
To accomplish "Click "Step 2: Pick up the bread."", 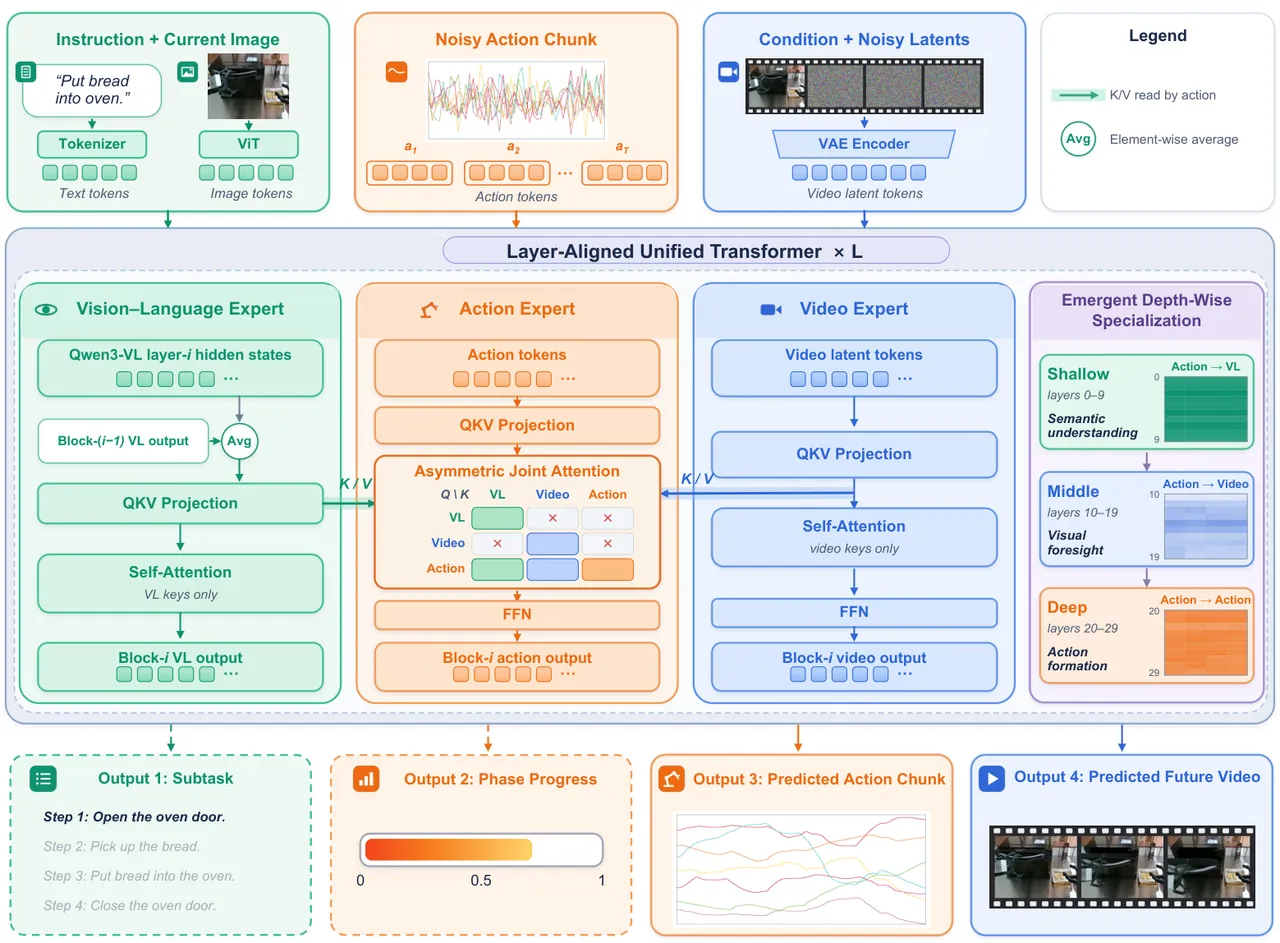I will coord(122,846).
